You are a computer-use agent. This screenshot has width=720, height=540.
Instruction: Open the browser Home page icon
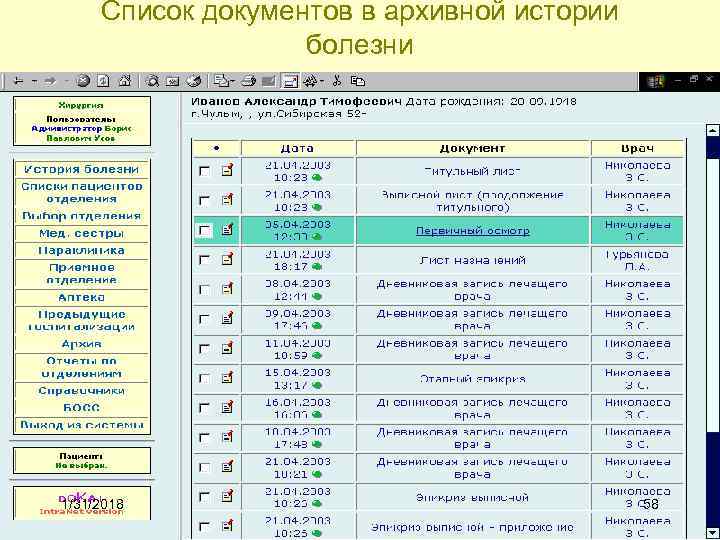click(125, 81)
